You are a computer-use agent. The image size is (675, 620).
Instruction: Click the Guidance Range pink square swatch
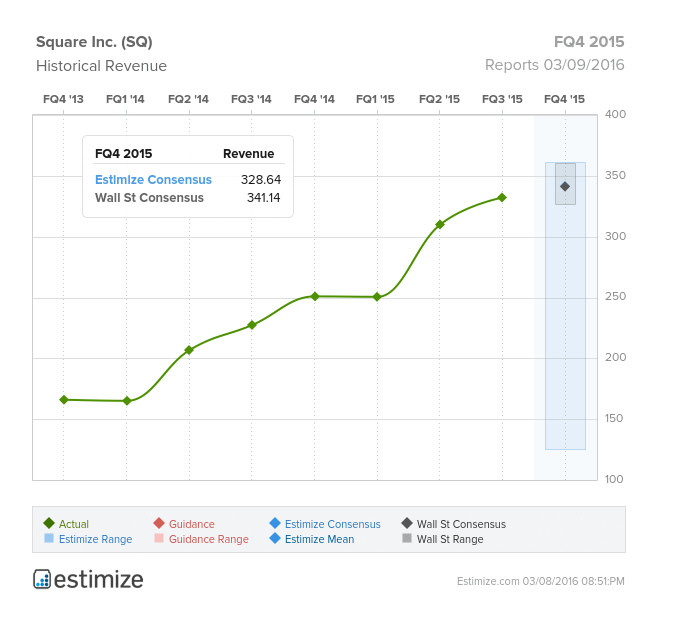click(159, 538)
